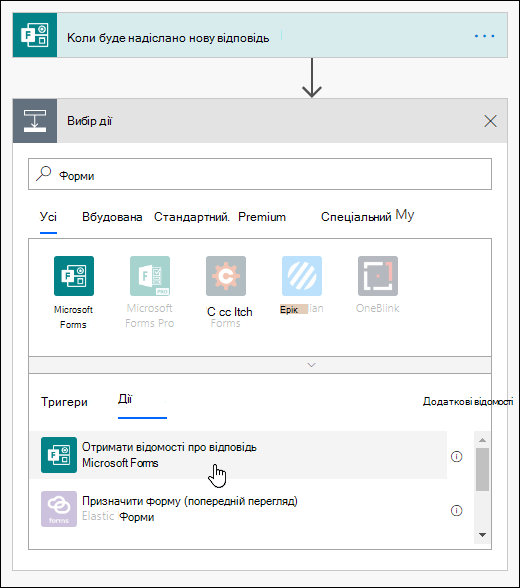Show info for 'Отримати відомості про відповідь'
Image resolution: width=520 pixels, height=588 pixels.
(x=456, y=456)
